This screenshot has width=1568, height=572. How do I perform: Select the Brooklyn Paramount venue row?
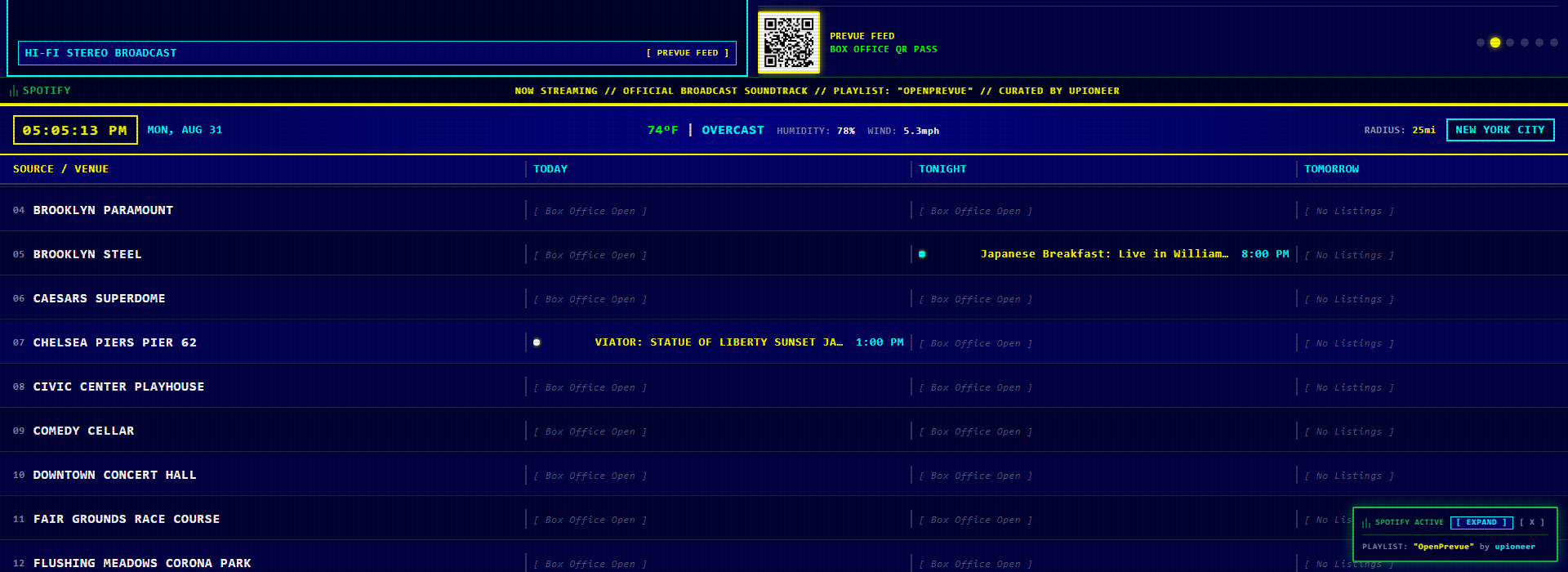tap(784, 210)
